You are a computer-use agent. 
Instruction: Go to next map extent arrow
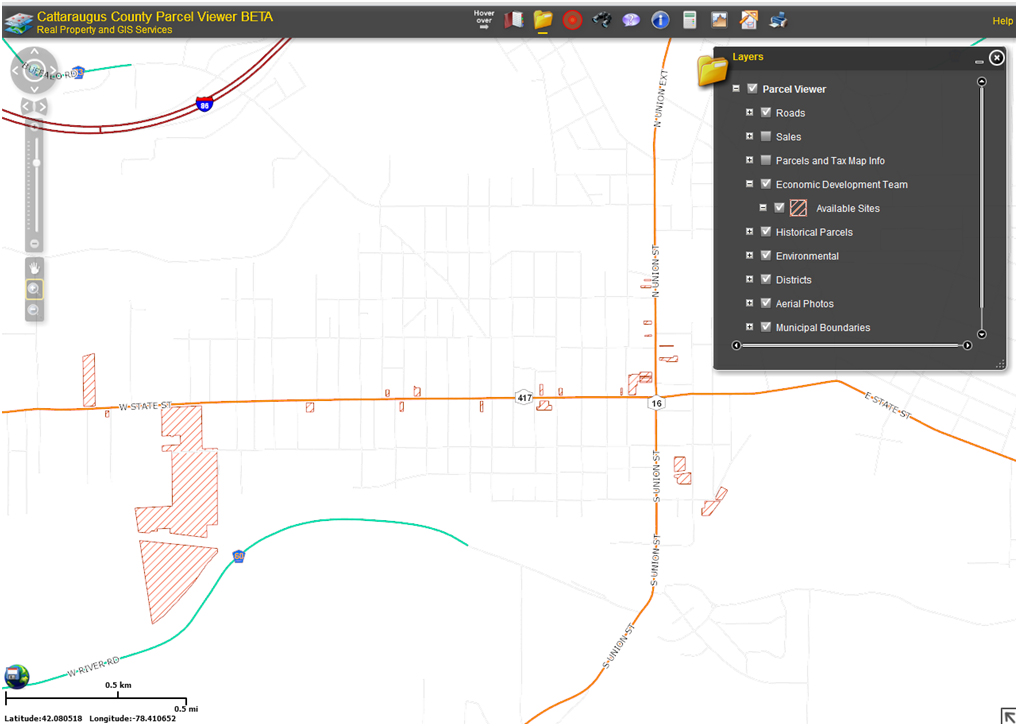pyautogui.click(x=42, y=106)
